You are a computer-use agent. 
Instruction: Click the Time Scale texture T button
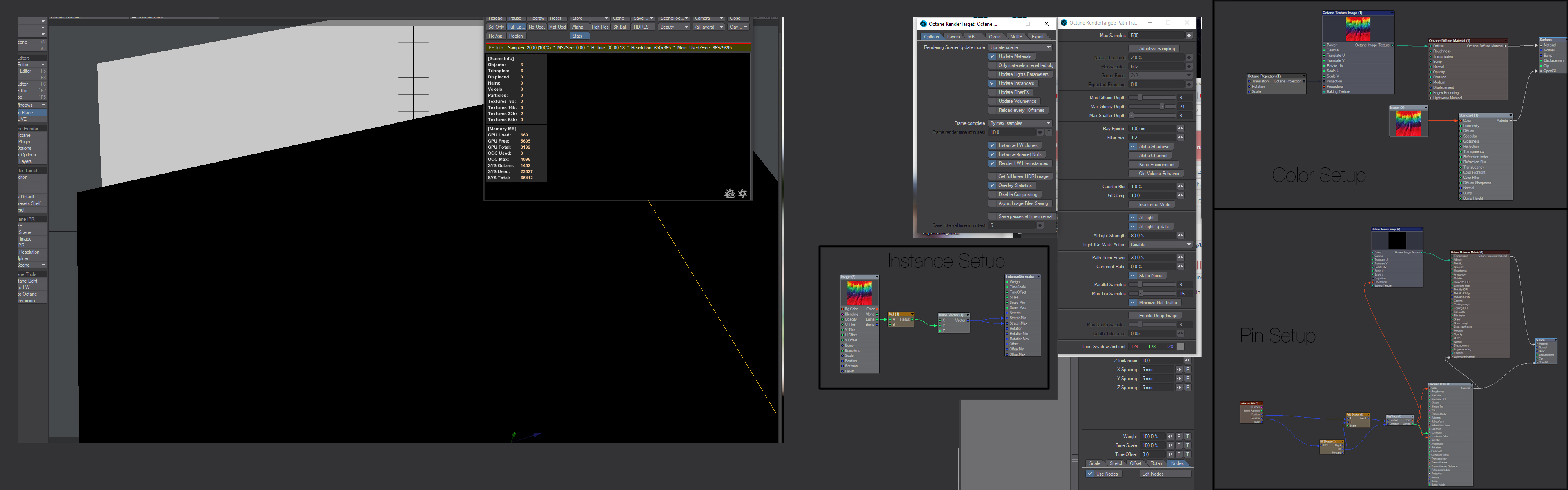[1187, 445]
